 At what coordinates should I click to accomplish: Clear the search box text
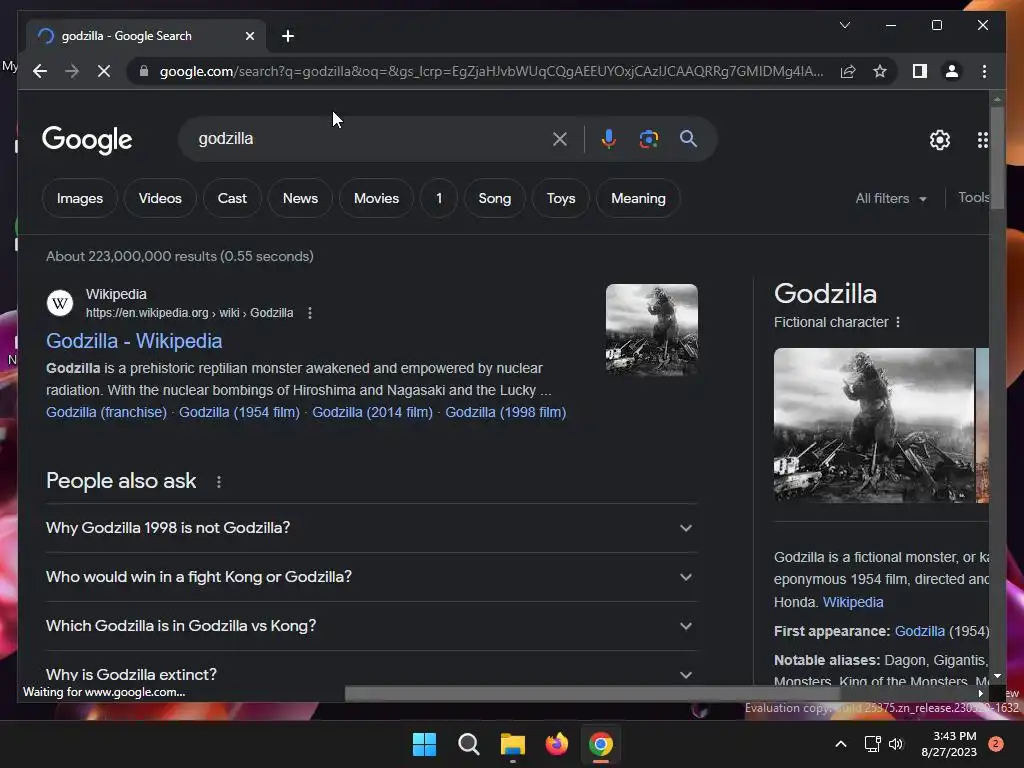tap(560, 139)
